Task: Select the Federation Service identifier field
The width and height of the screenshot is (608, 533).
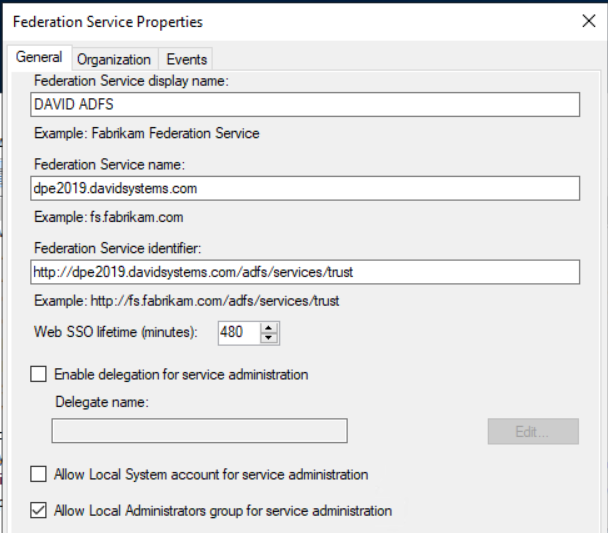Action: (x=305, y=272)
